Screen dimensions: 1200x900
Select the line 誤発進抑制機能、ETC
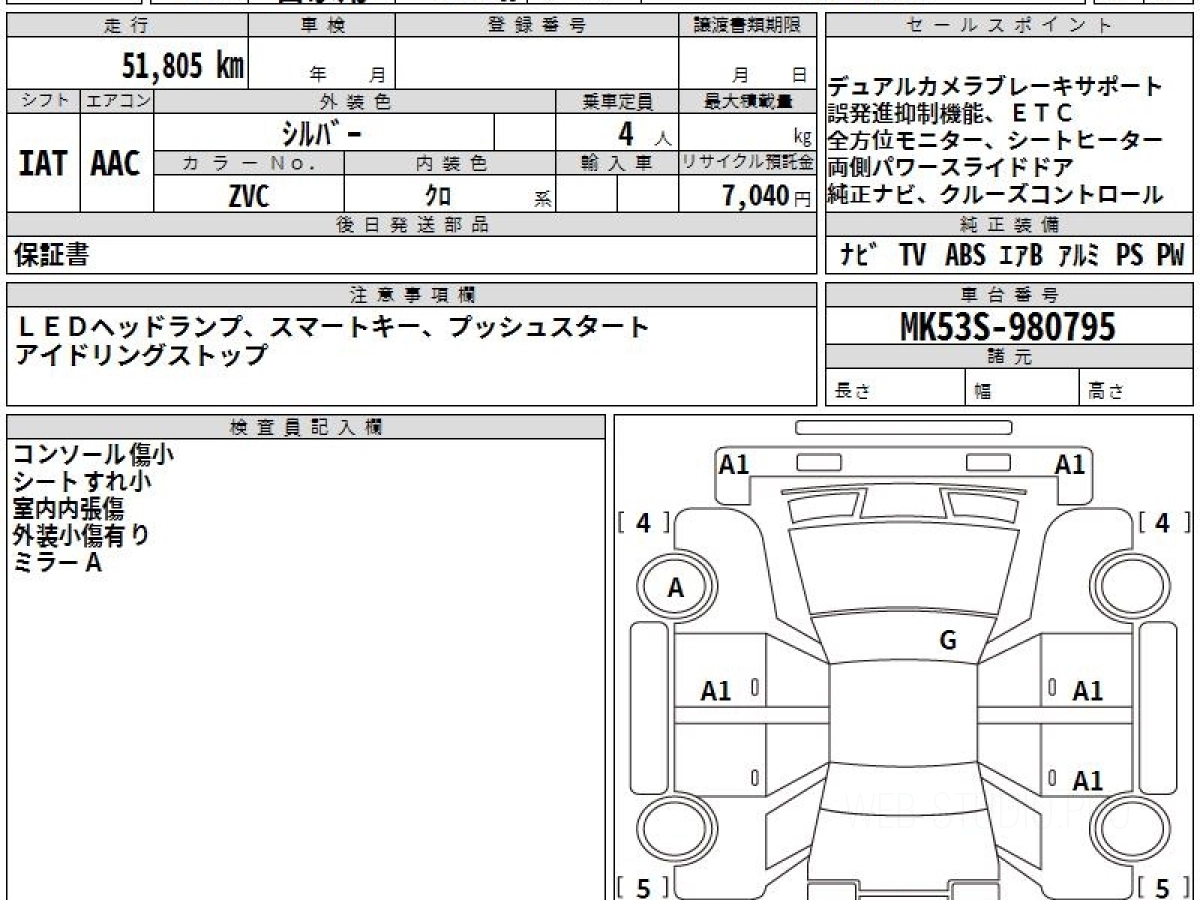point(950,113)
